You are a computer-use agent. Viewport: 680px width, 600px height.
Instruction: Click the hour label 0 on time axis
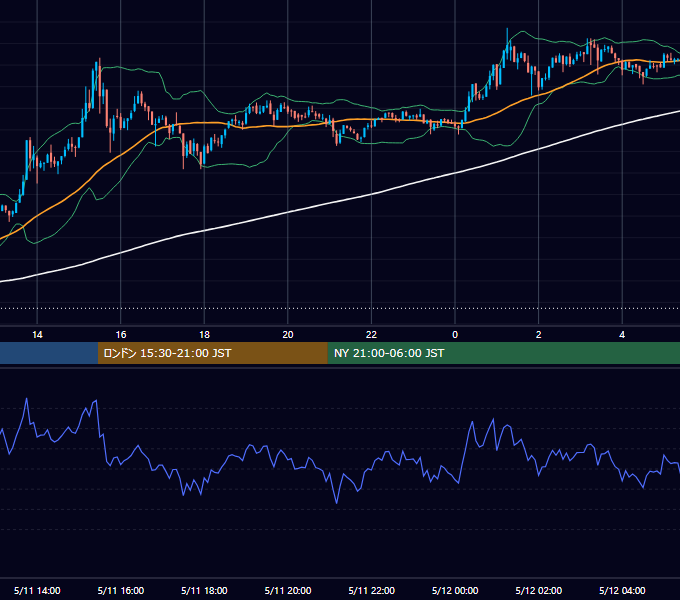pyautogui.click(x=455, y=335)
